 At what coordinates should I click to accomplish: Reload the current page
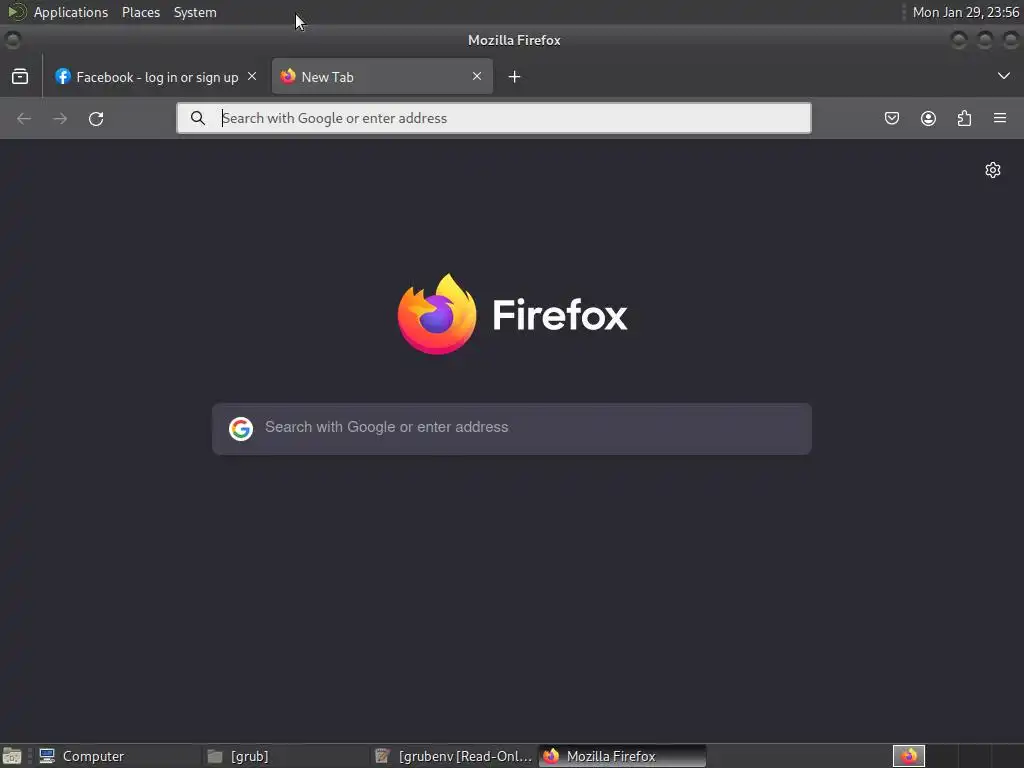96,118
